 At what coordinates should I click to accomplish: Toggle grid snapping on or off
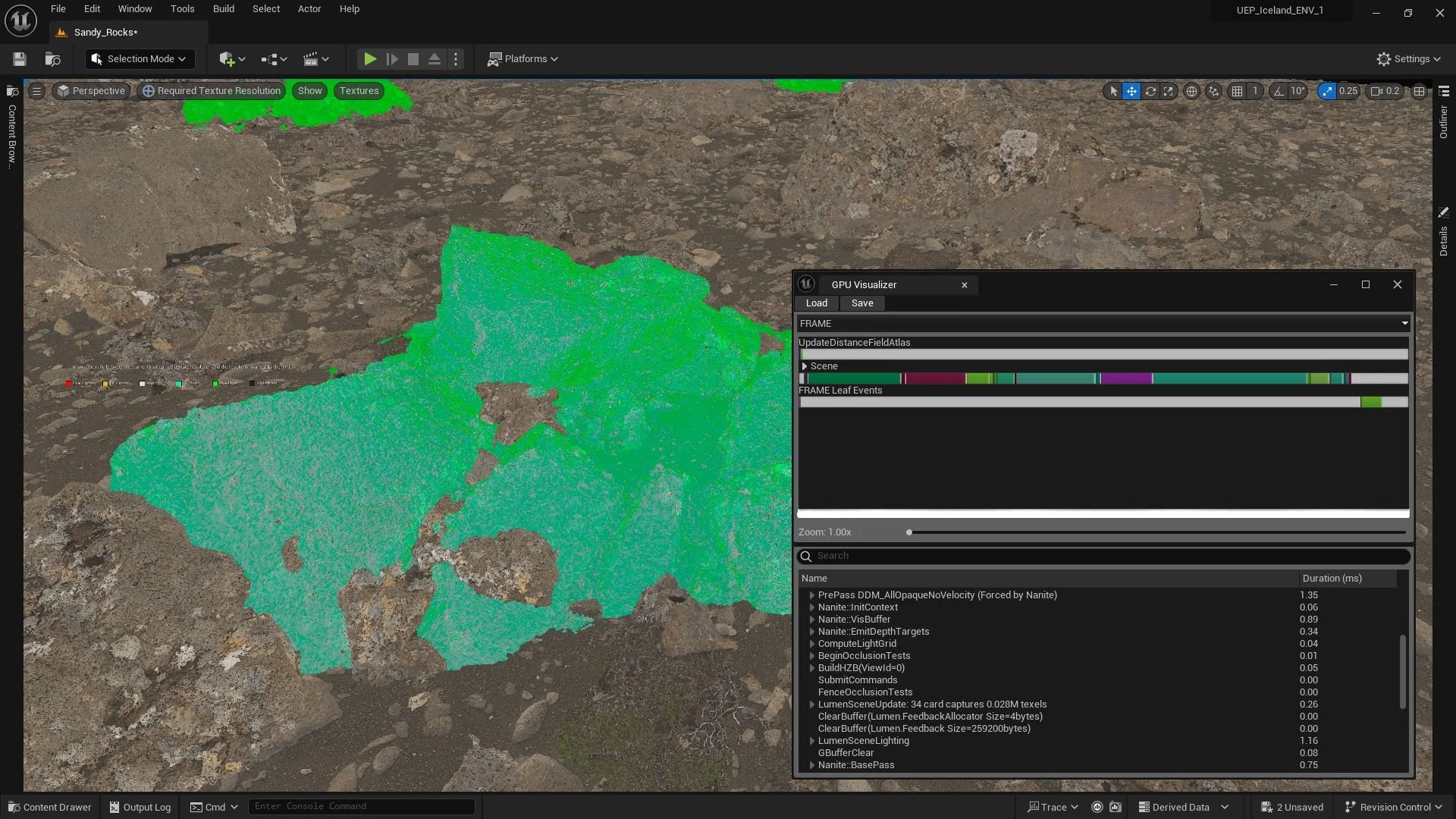point(1237,91)
